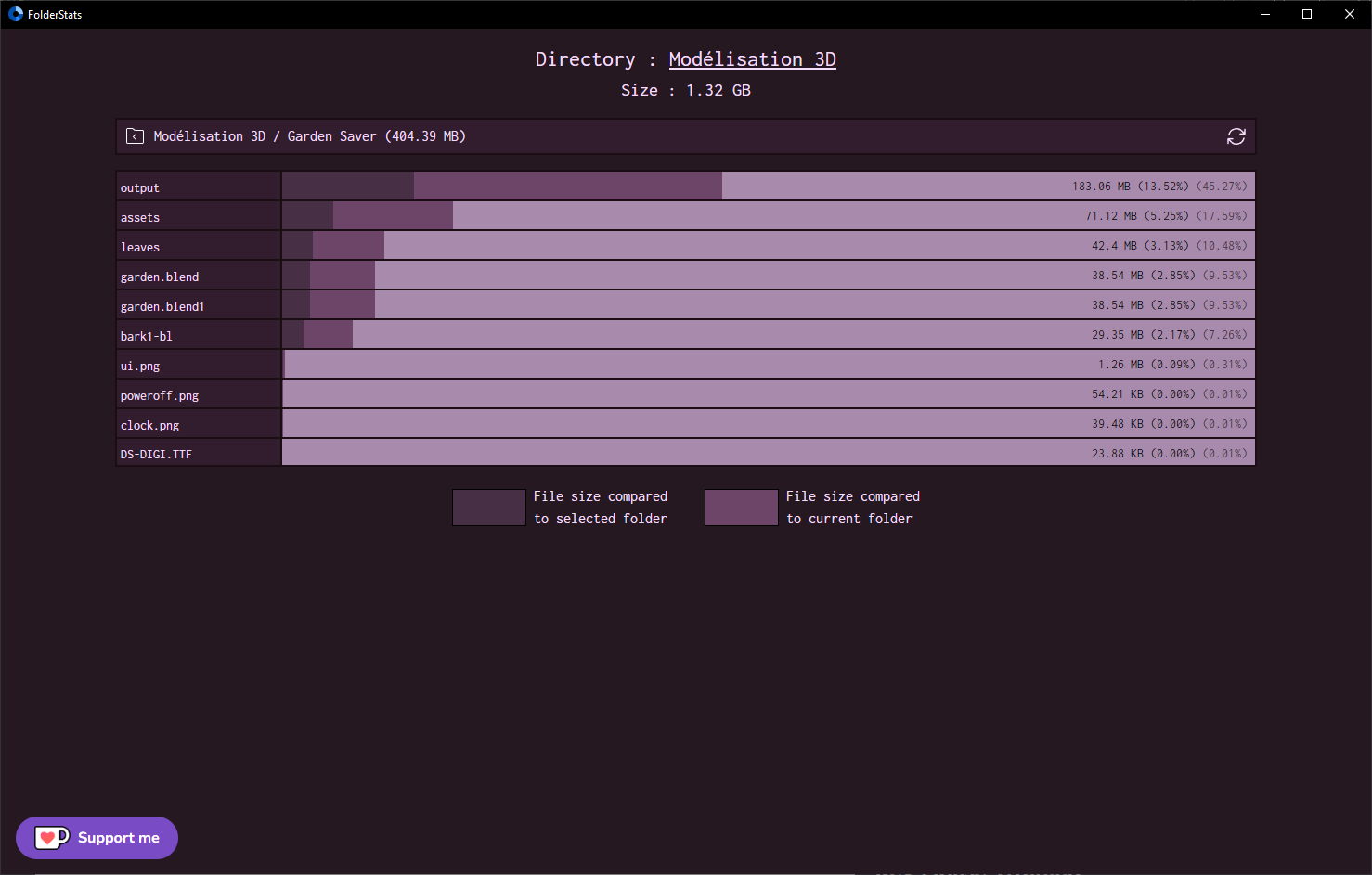Open the bark1-bl folder row

coord(685,335)
